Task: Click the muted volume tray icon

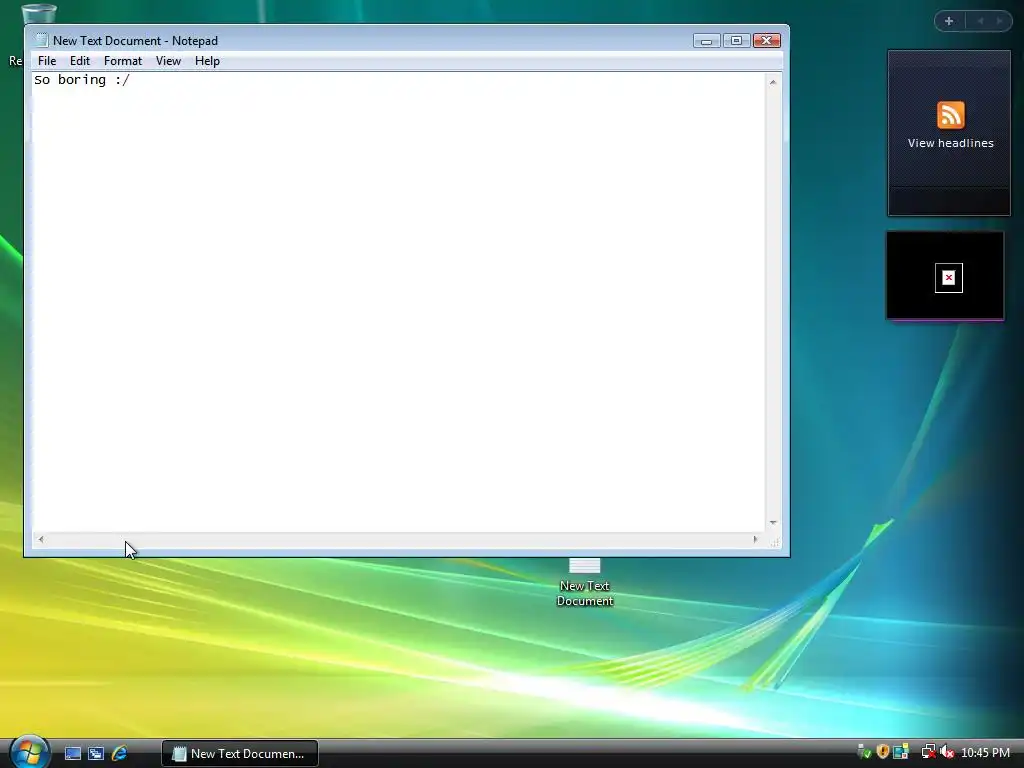Action: click(x=947, y=752)
